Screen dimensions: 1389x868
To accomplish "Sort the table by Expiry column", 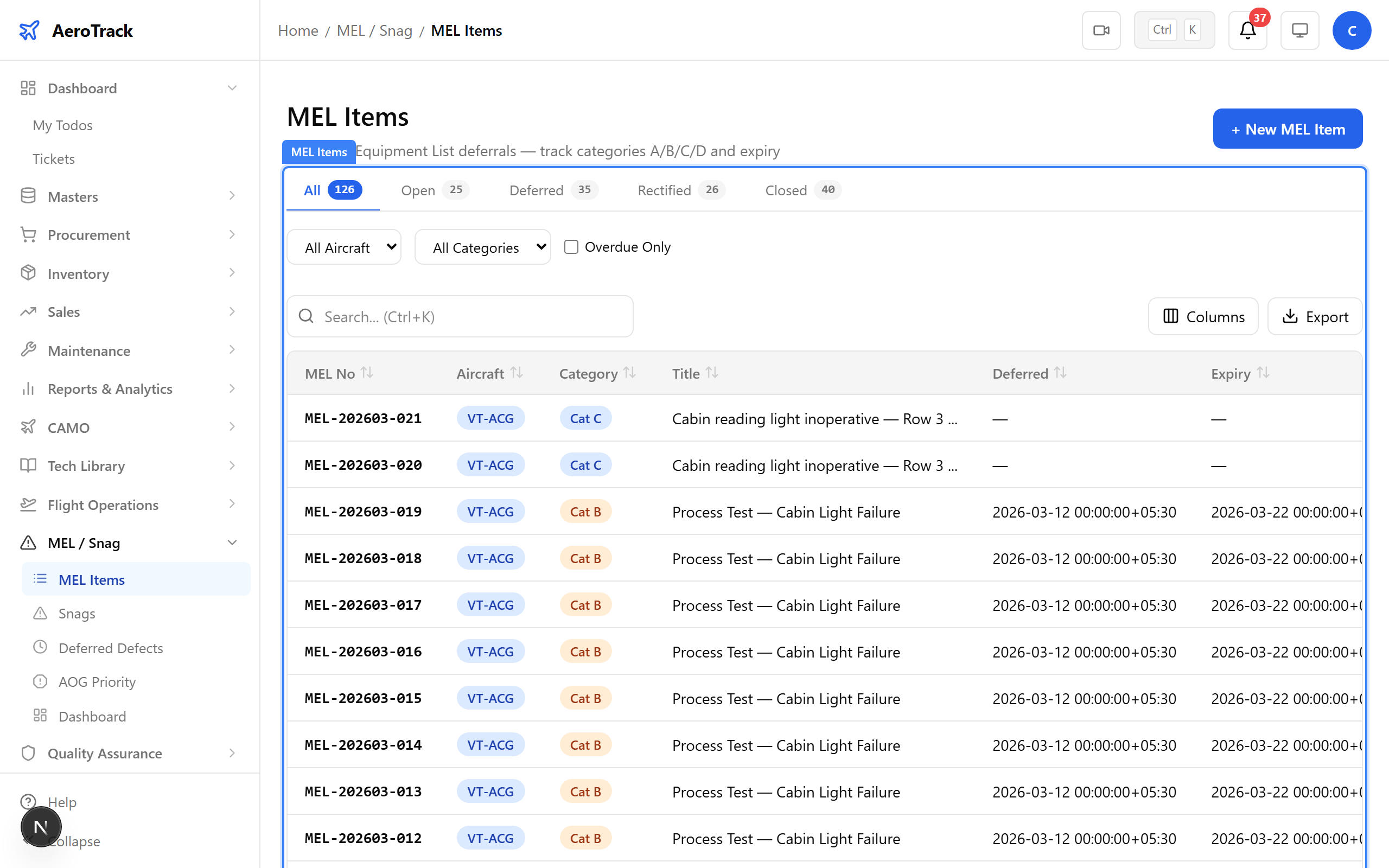I will click(x=1264, y=373).
